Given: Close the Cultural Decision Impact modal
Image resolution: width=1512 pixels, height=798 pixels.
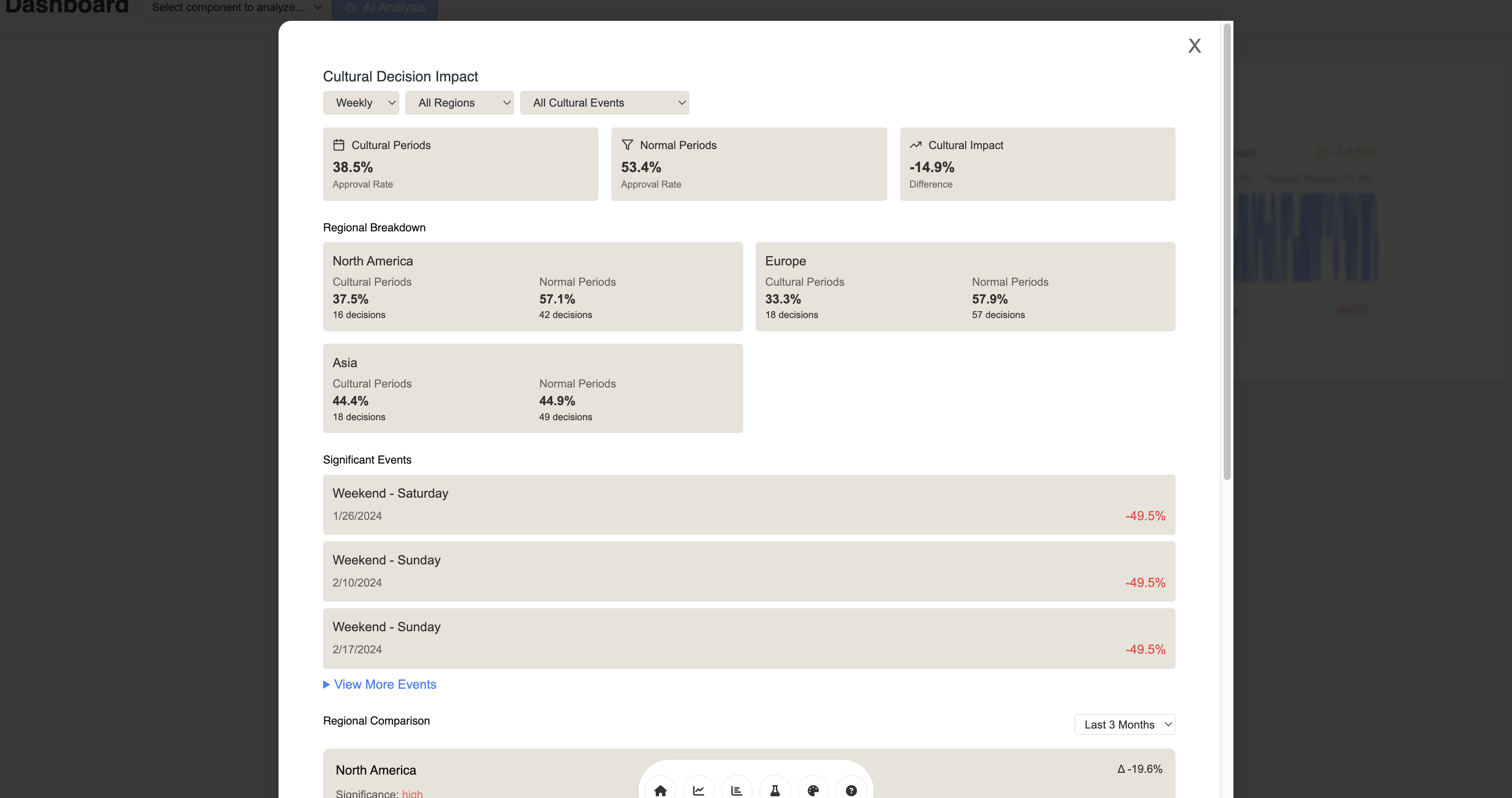Looking at the screenshot, I should (x=1195, y=46).
